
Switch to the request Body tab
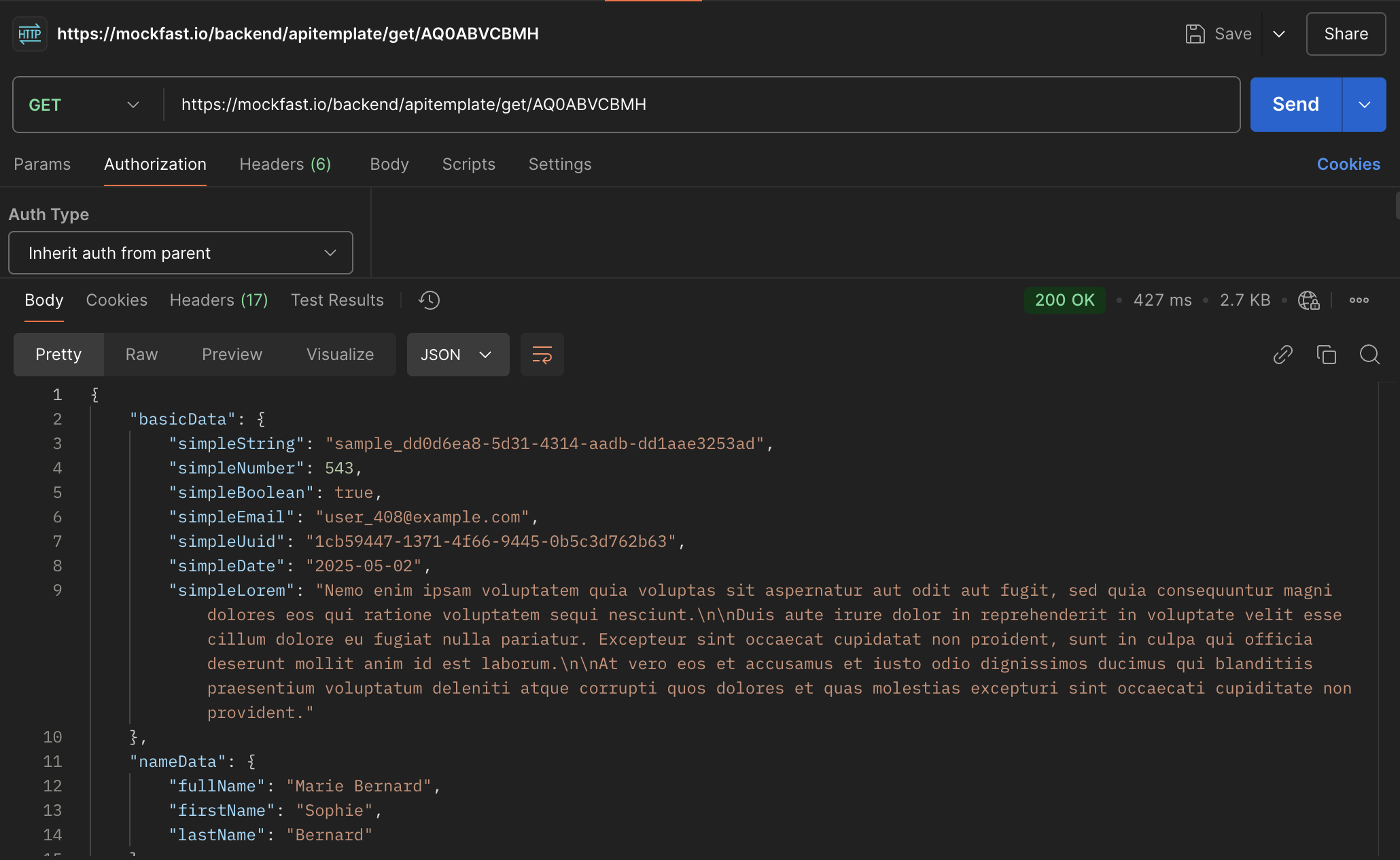(389, 164)
